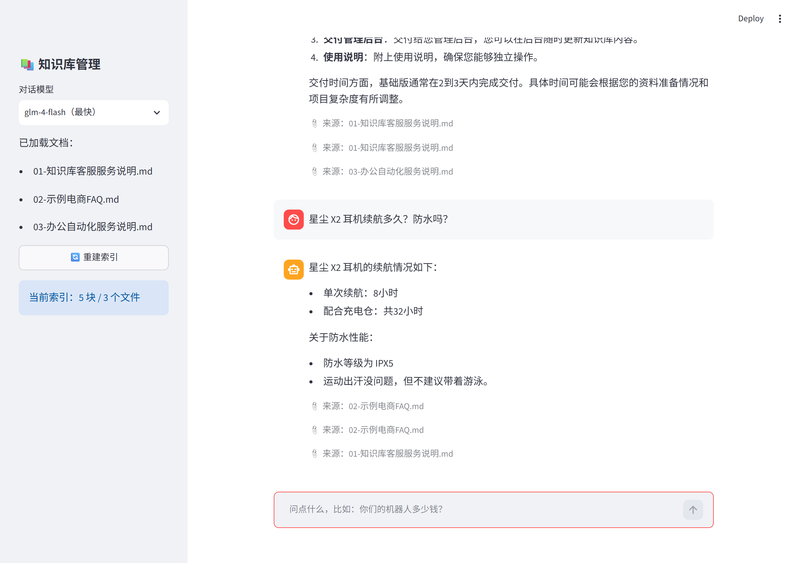Image resolution: width=800 pixels, height=563 pixels.
Task: Click the 星尘 X2 耳机的续航情况如下 line
Action: (373, 267)
